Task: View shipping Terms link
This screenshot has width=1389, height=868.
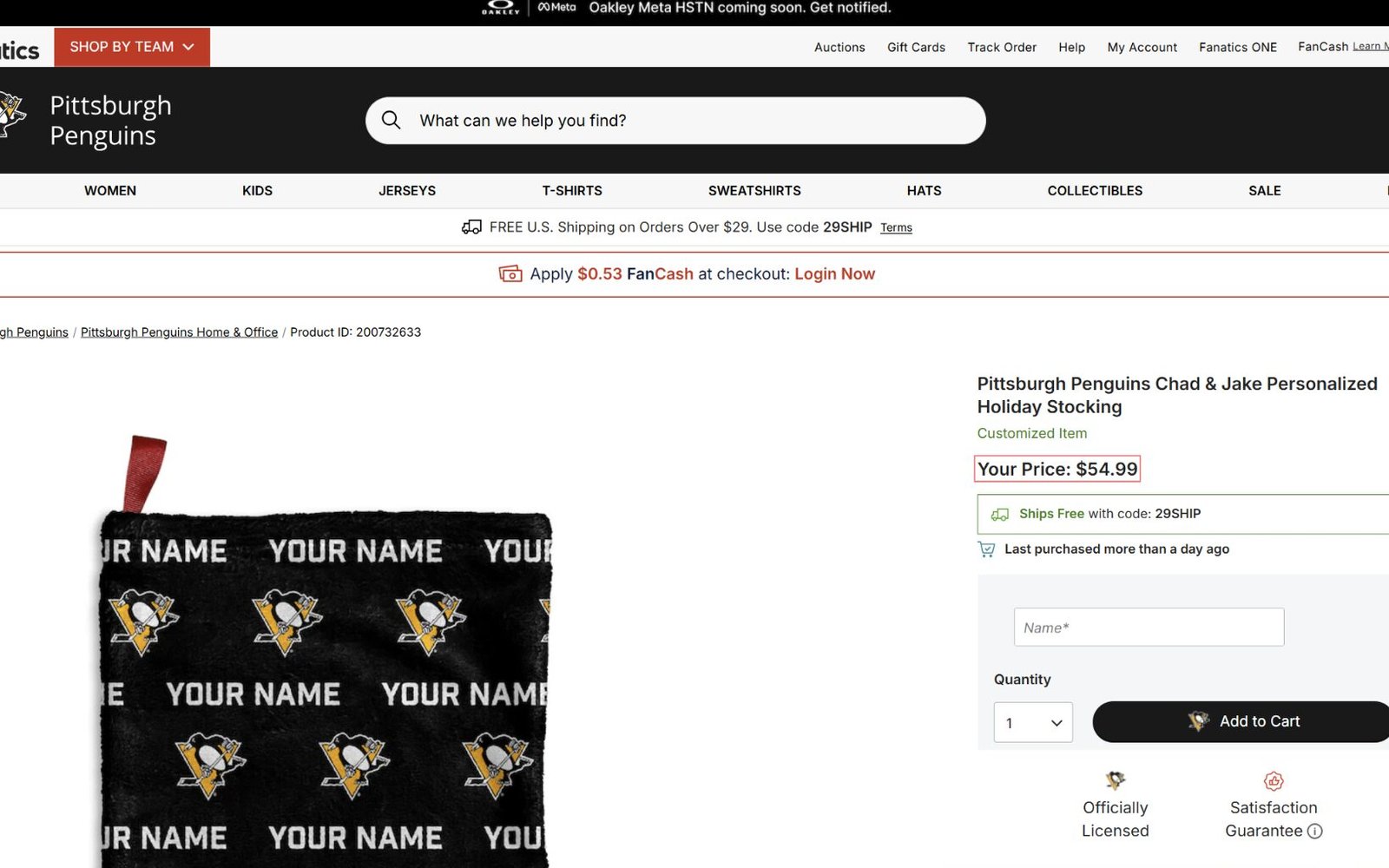Action: [896, 227]
